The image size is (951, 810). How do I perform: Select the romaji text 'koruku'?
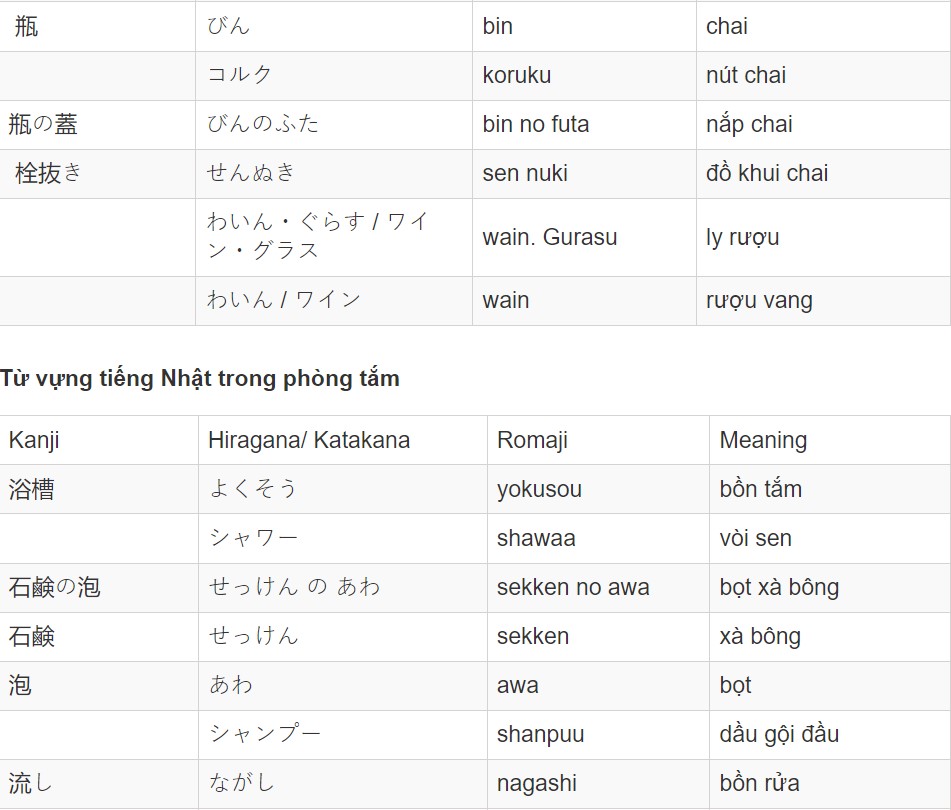(517, 76)
